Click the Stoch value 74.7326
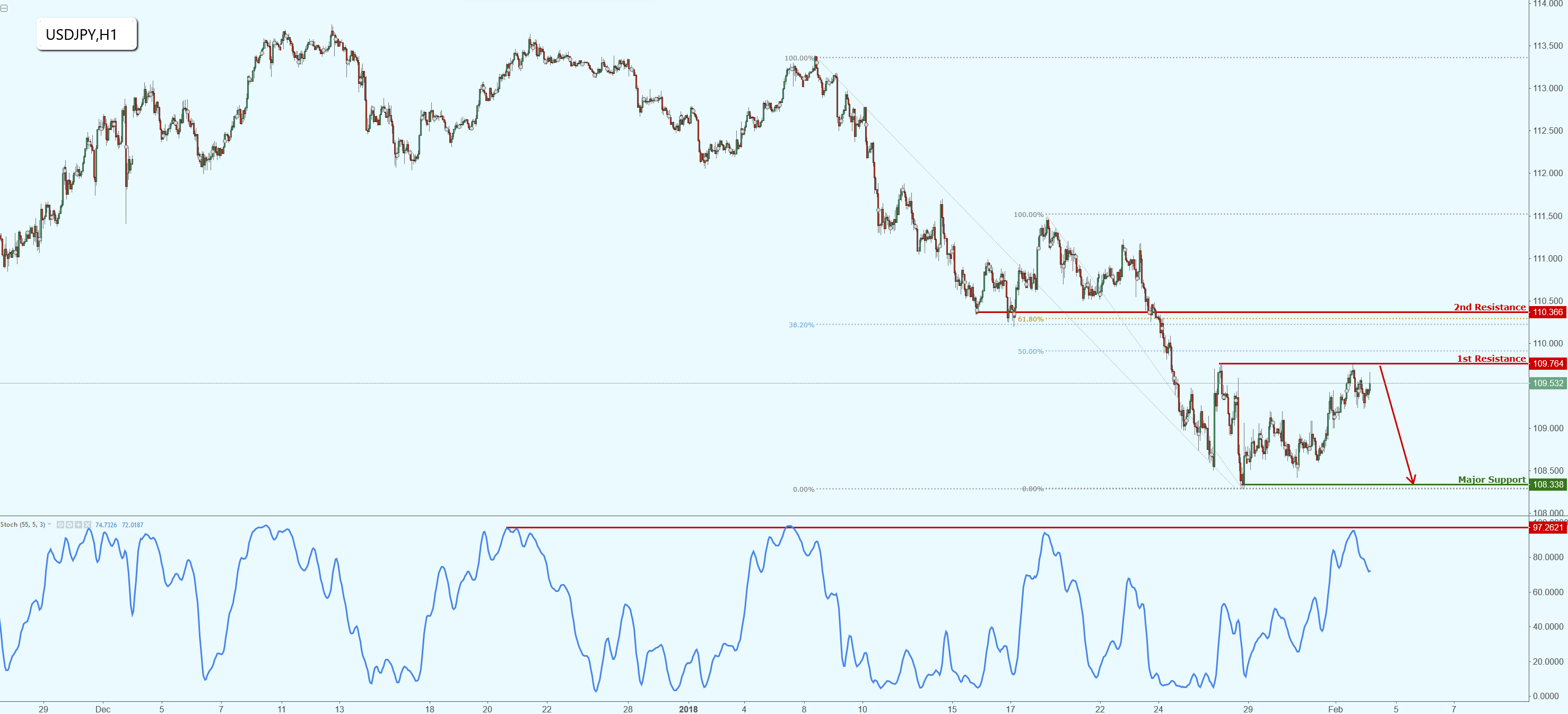This screenshot has width=1568, height=714. pyautogui.click(x=106, y=525)
